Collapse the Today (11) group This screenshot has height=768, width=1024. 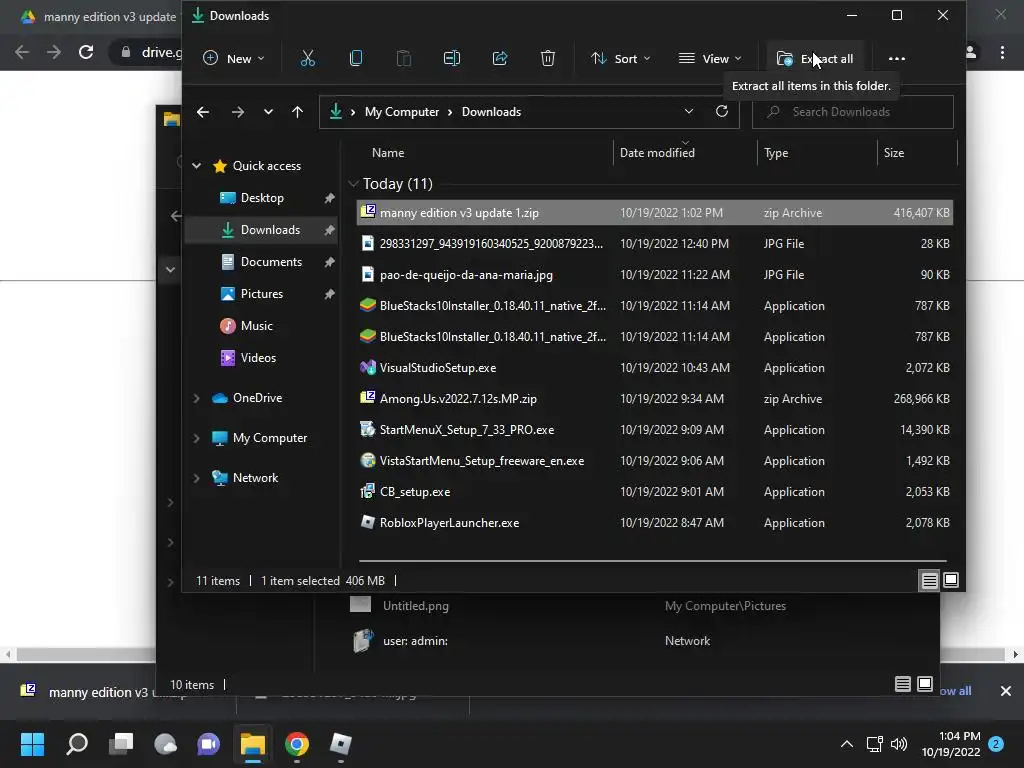coord(353,184)
